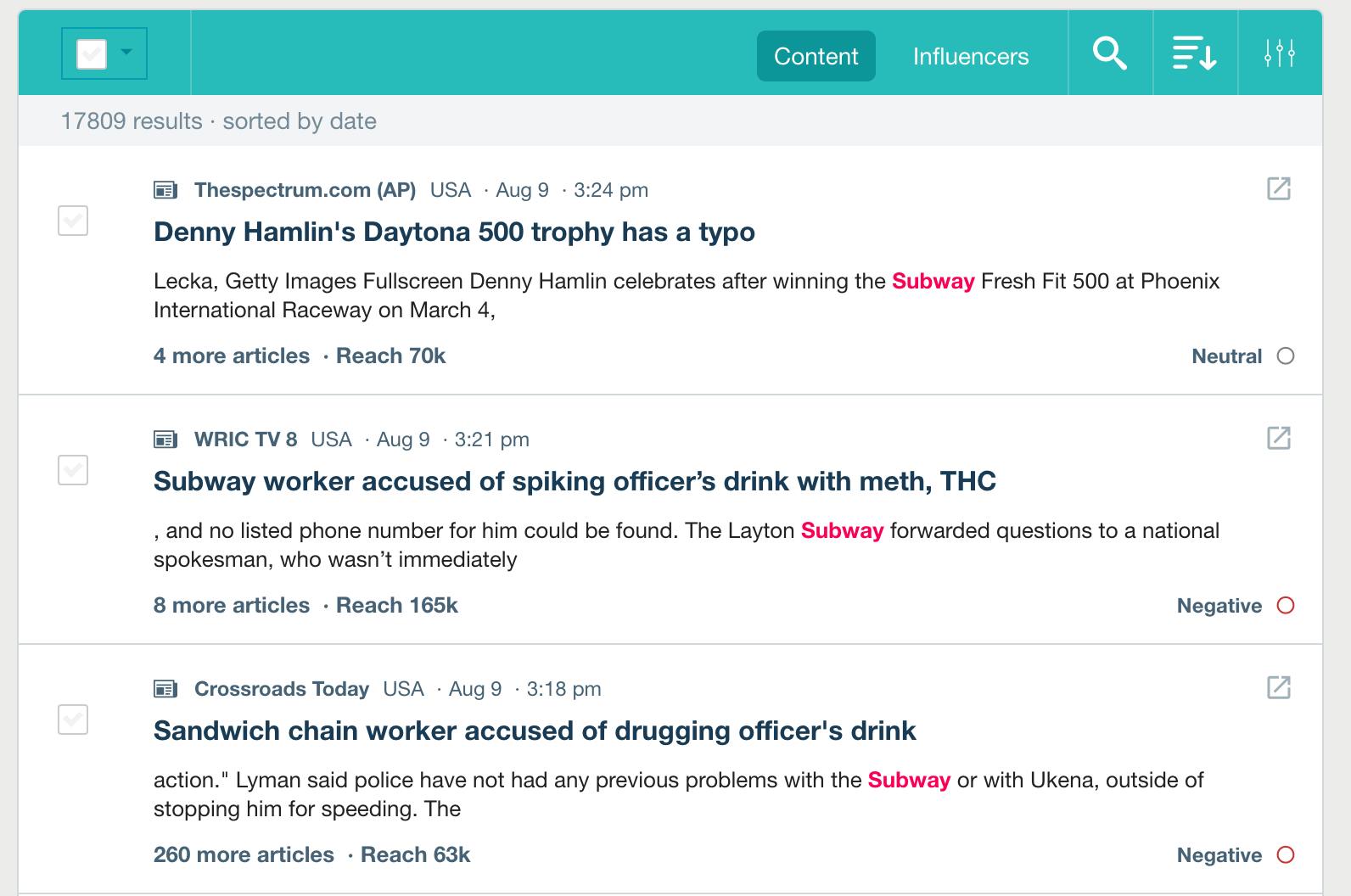
Task: Click news icon beside WRIC TV 8
Action: click(x=165, y=440)
